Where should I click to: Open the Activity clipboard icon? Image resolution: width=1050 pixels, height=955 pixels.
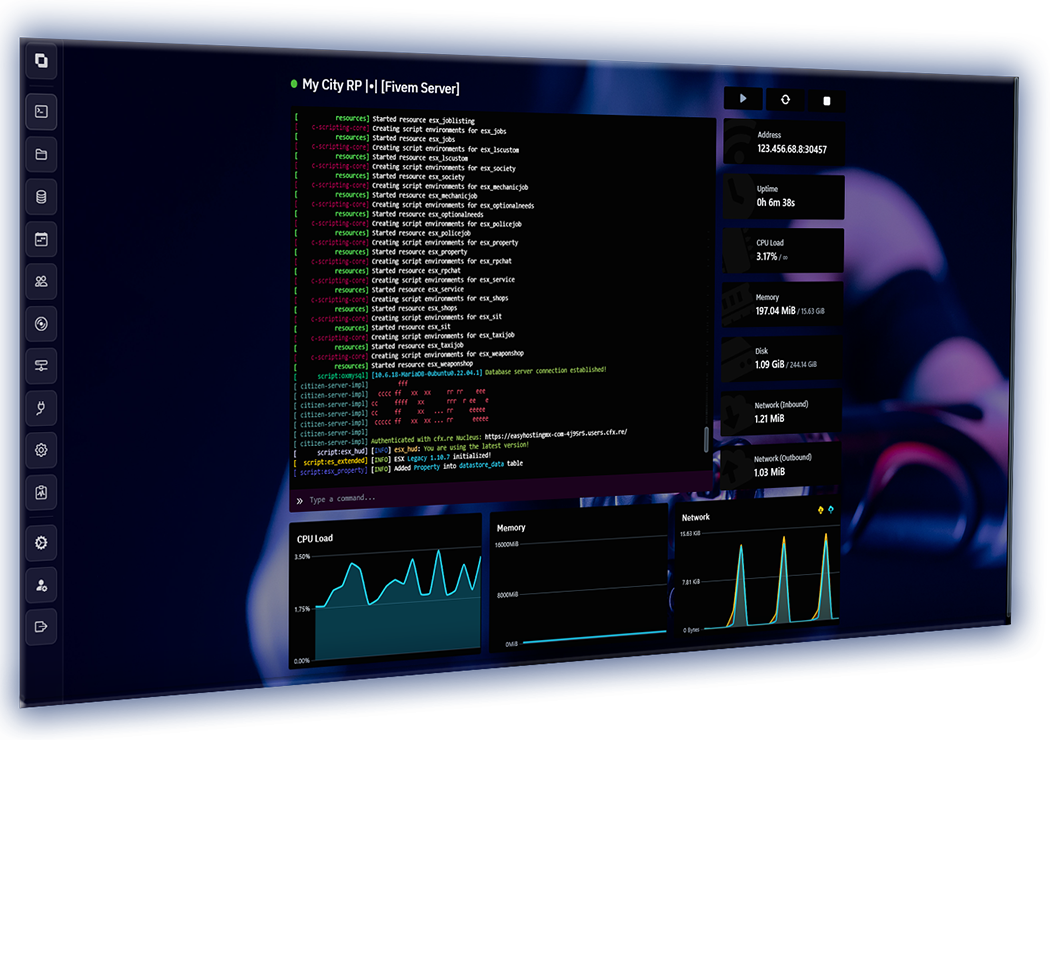point(41,492)
